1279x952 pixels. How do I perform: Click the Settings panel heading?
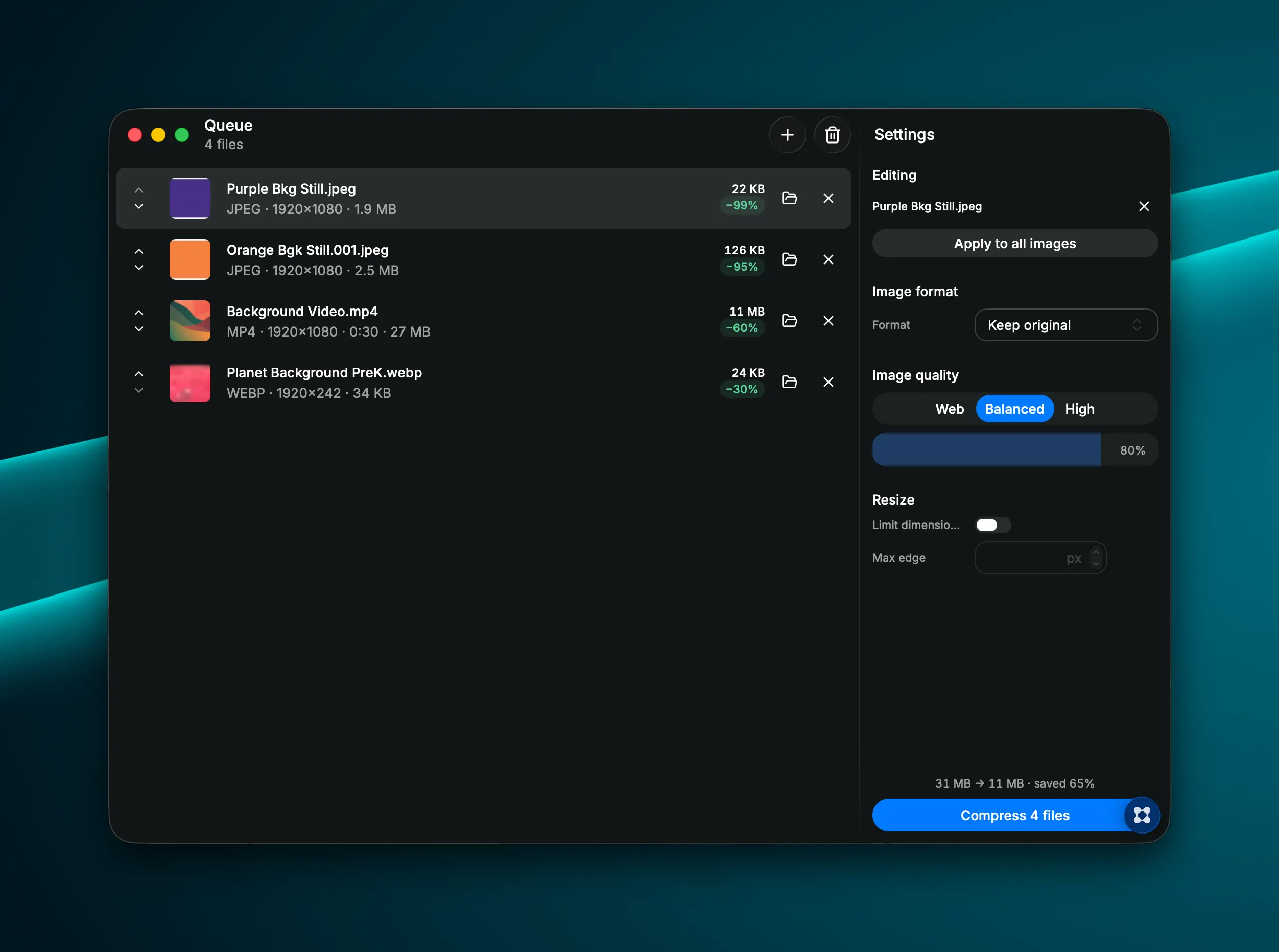click(x=904, y=135)
